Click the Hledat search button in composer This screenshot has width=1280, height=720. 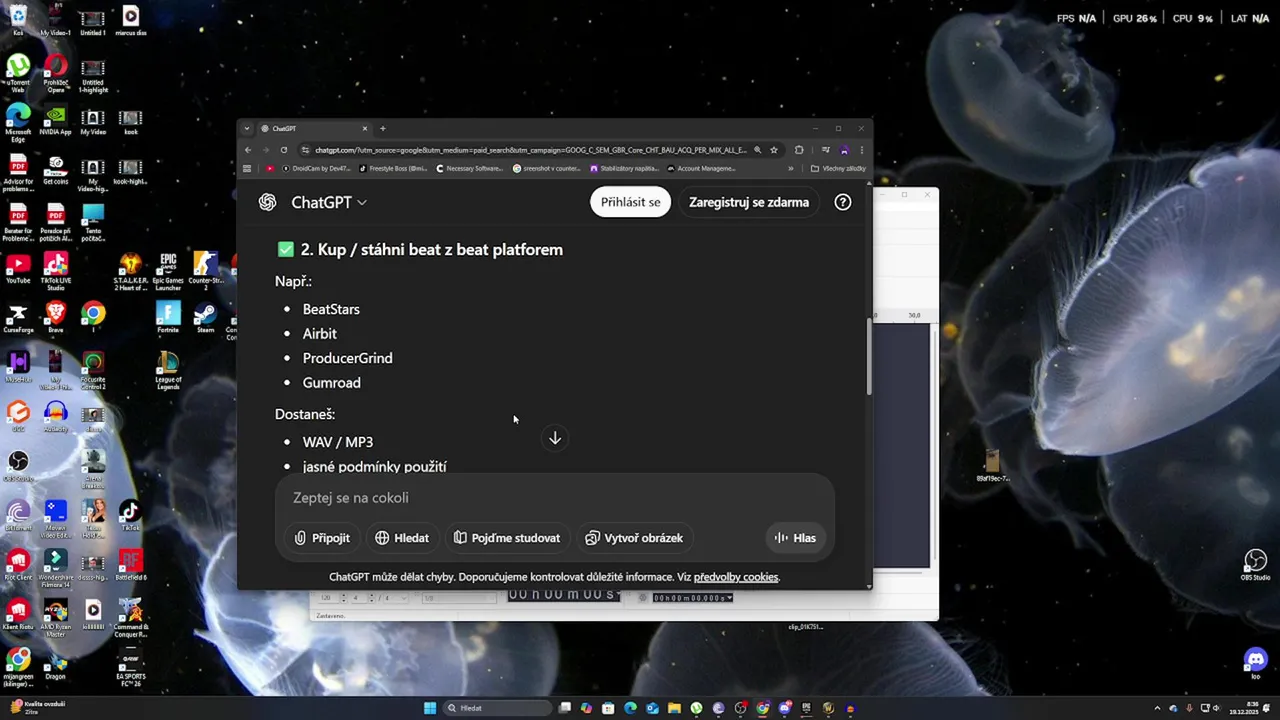[402, 538]
